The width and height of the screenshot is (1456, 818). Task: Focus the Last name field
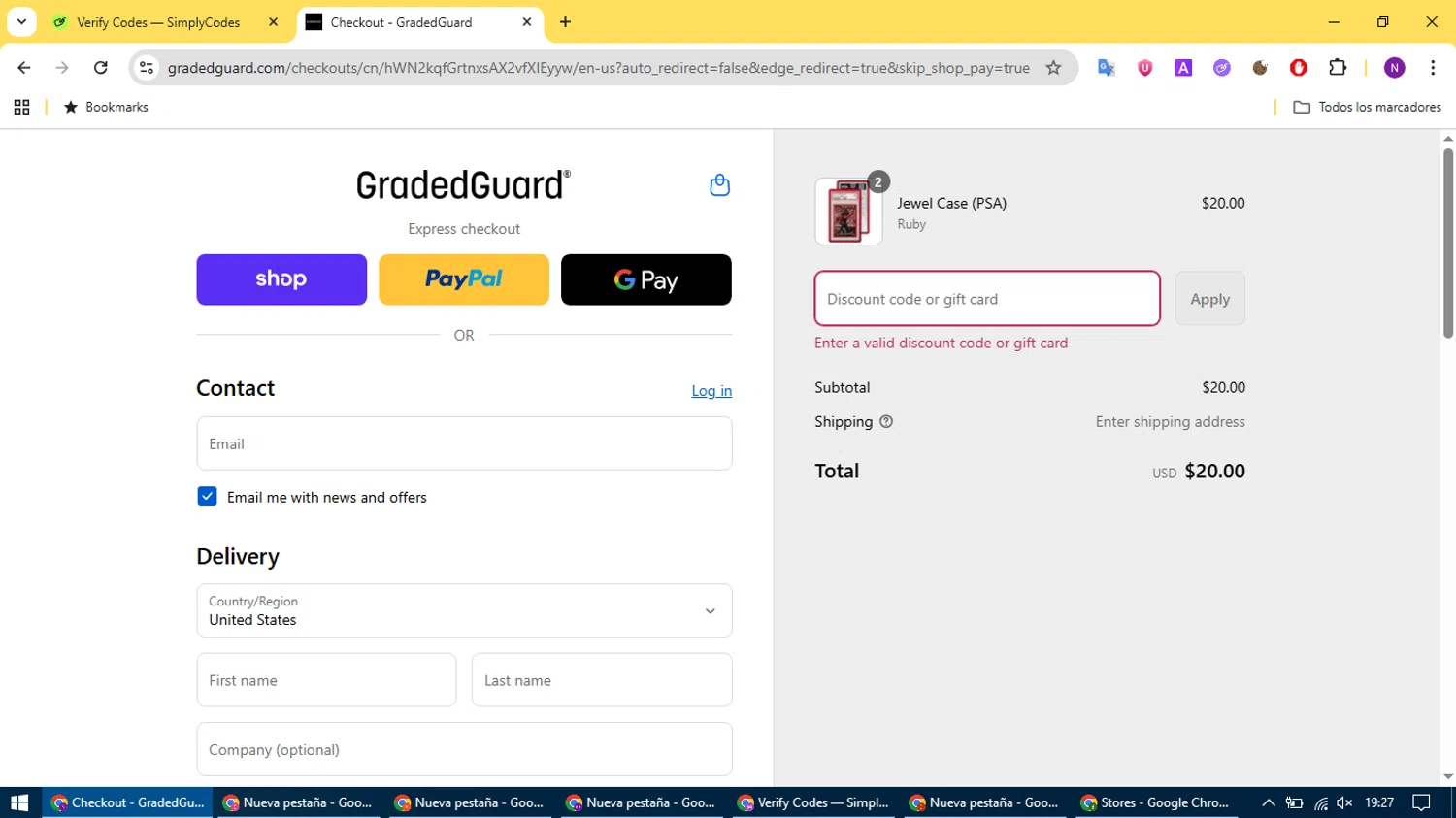602,680
